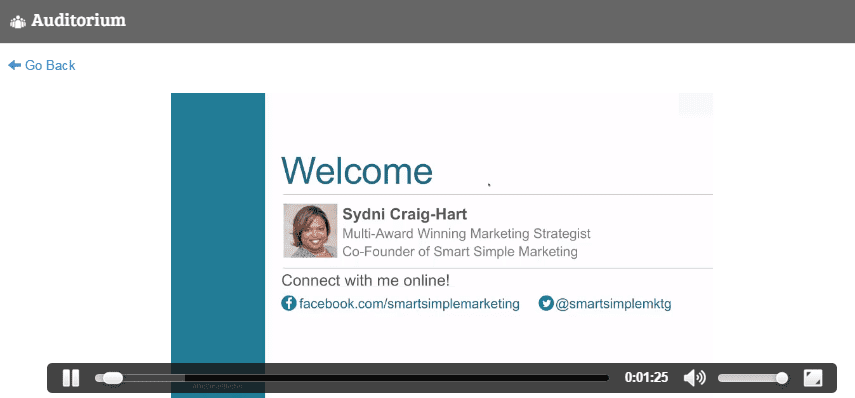Click "Multi-Award Winning Marketing Strategist" line

(466, 234)
